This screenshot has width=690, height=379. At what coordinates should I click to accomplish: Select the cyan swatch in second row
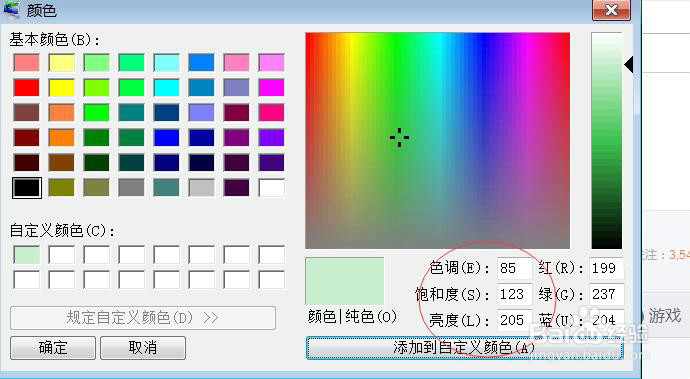(166, 88)
